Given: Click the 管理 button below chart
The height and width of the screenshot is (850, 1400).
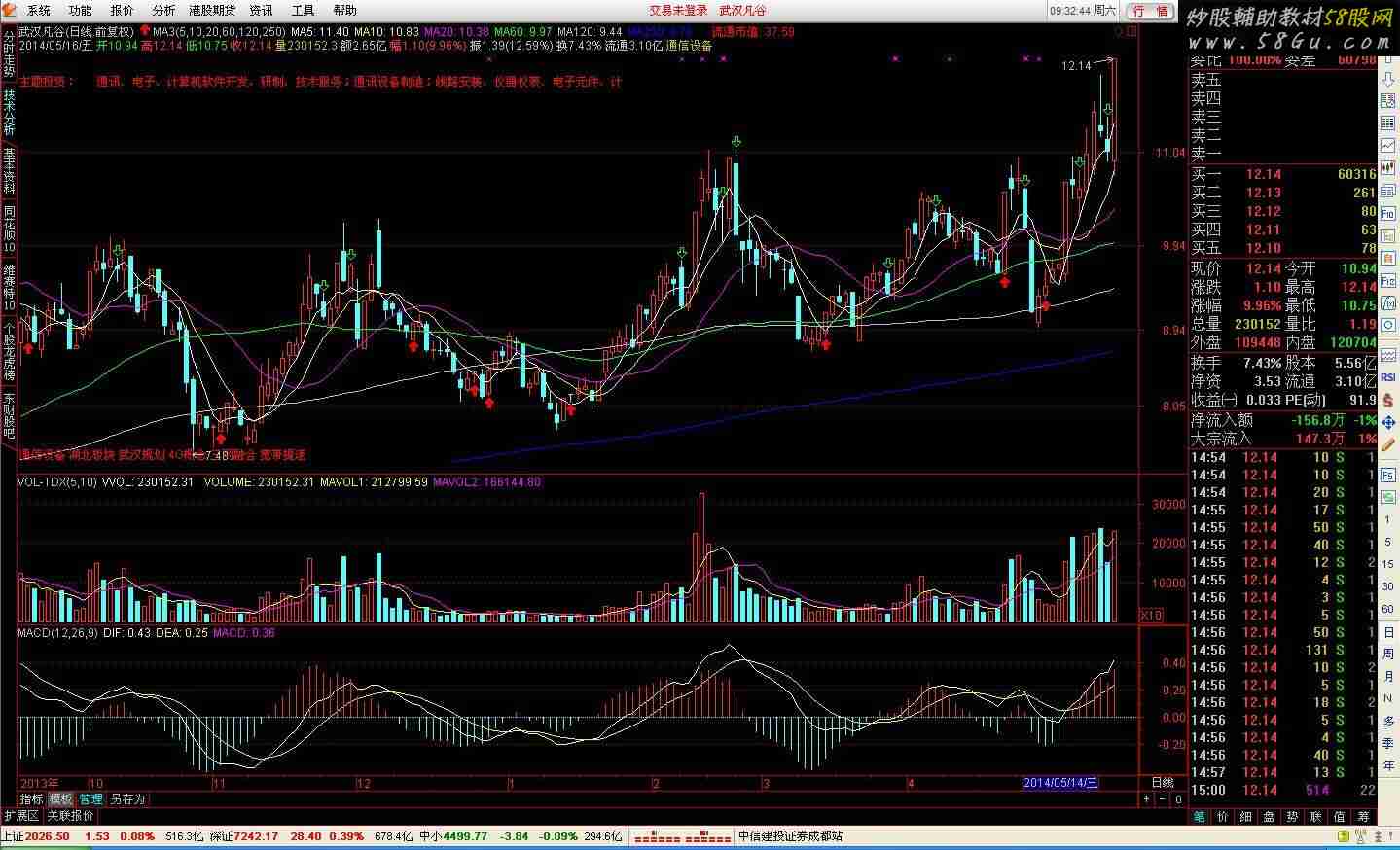Looking at the screenshot, I should click(x=90, y=798).
